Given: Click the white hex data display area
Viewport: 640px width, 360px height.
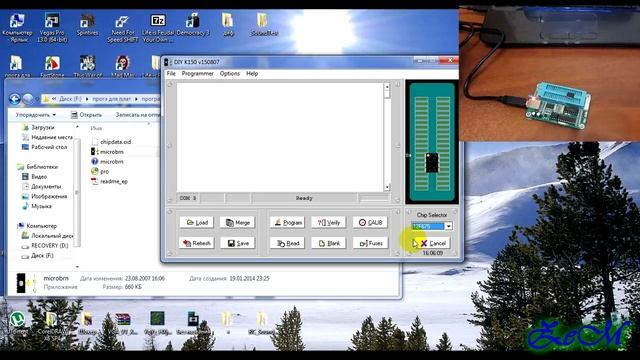Looking at the screenshot, I should (280, 137).
